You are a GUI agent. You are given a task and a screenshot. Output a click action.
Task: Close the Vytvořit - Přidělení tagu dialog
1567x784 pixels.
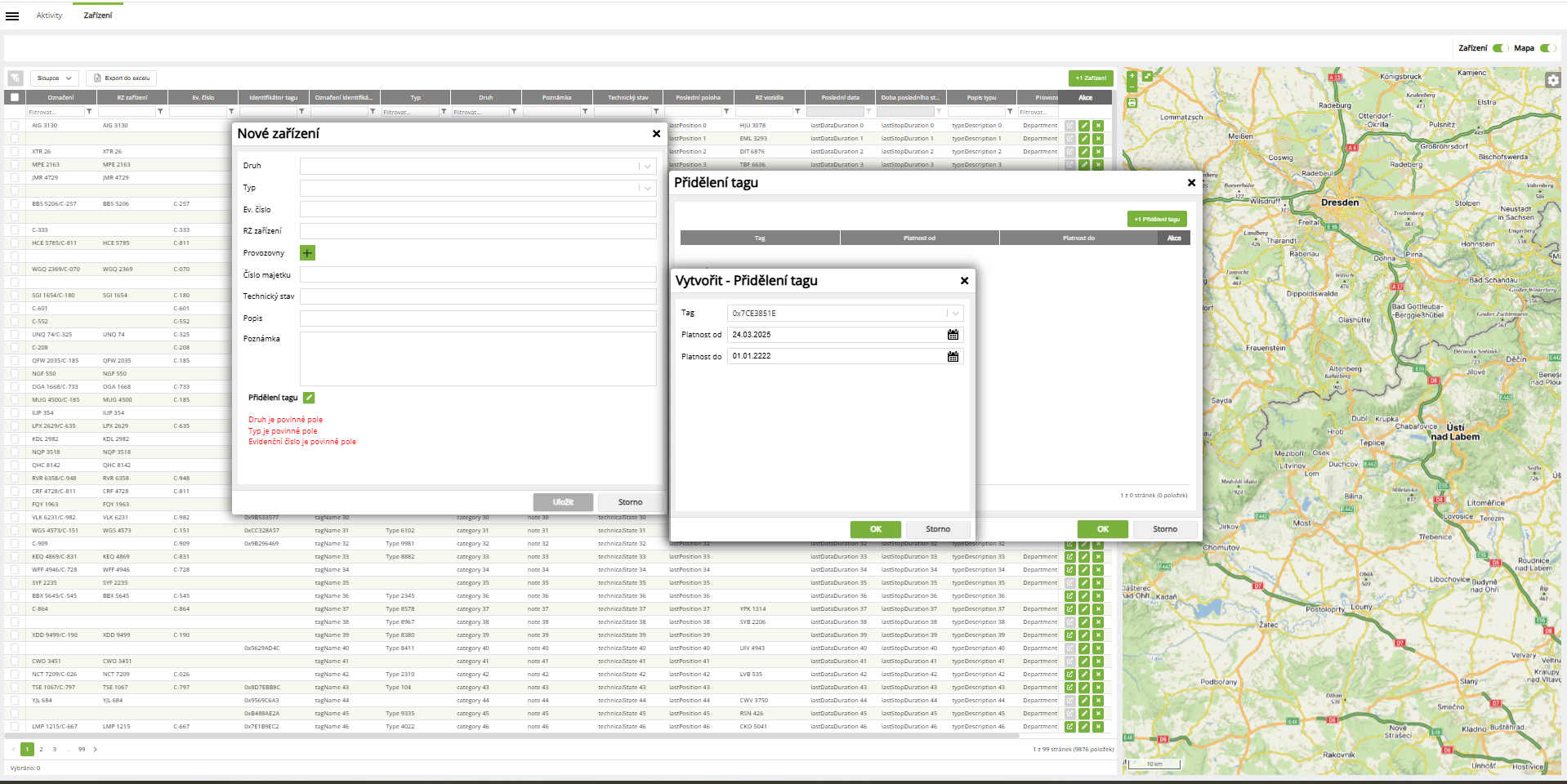coord(964,281)
